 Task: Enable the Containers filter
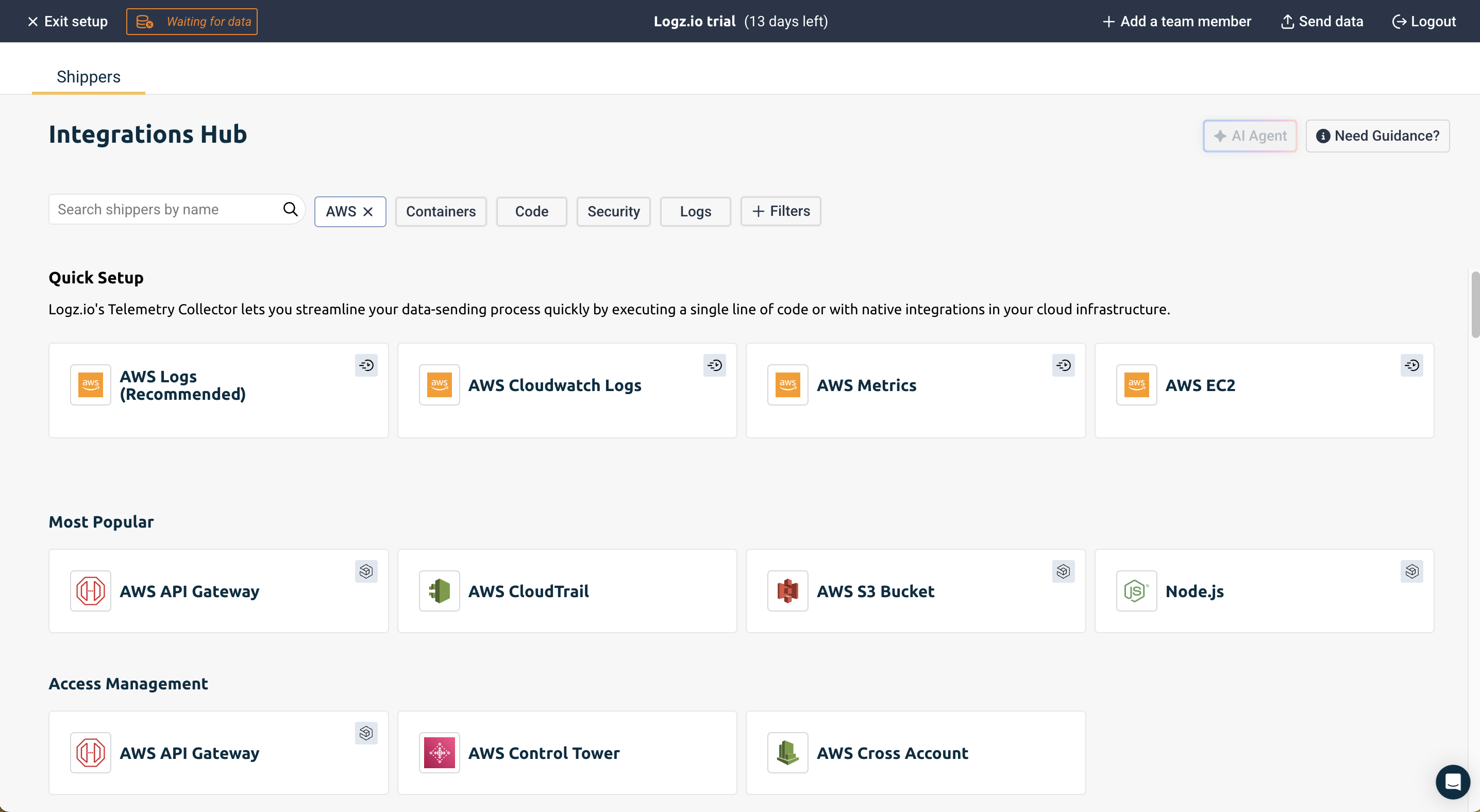click(x=441, y=211)
